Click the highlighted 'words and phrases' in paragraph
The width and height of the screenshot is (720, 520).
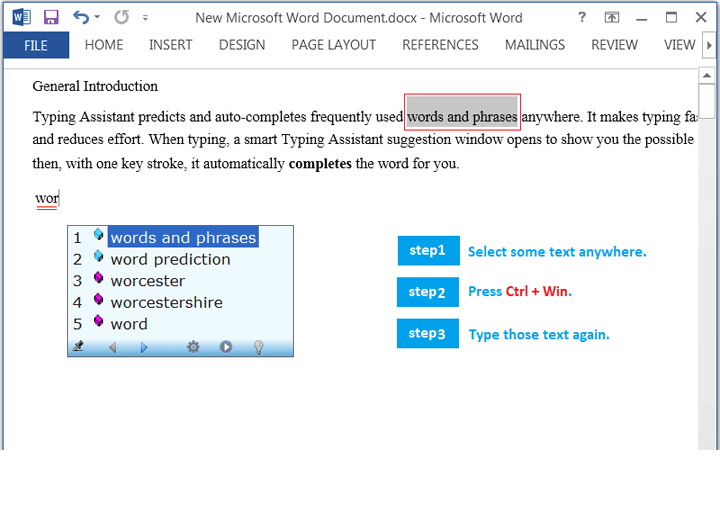tap(462, 117)
